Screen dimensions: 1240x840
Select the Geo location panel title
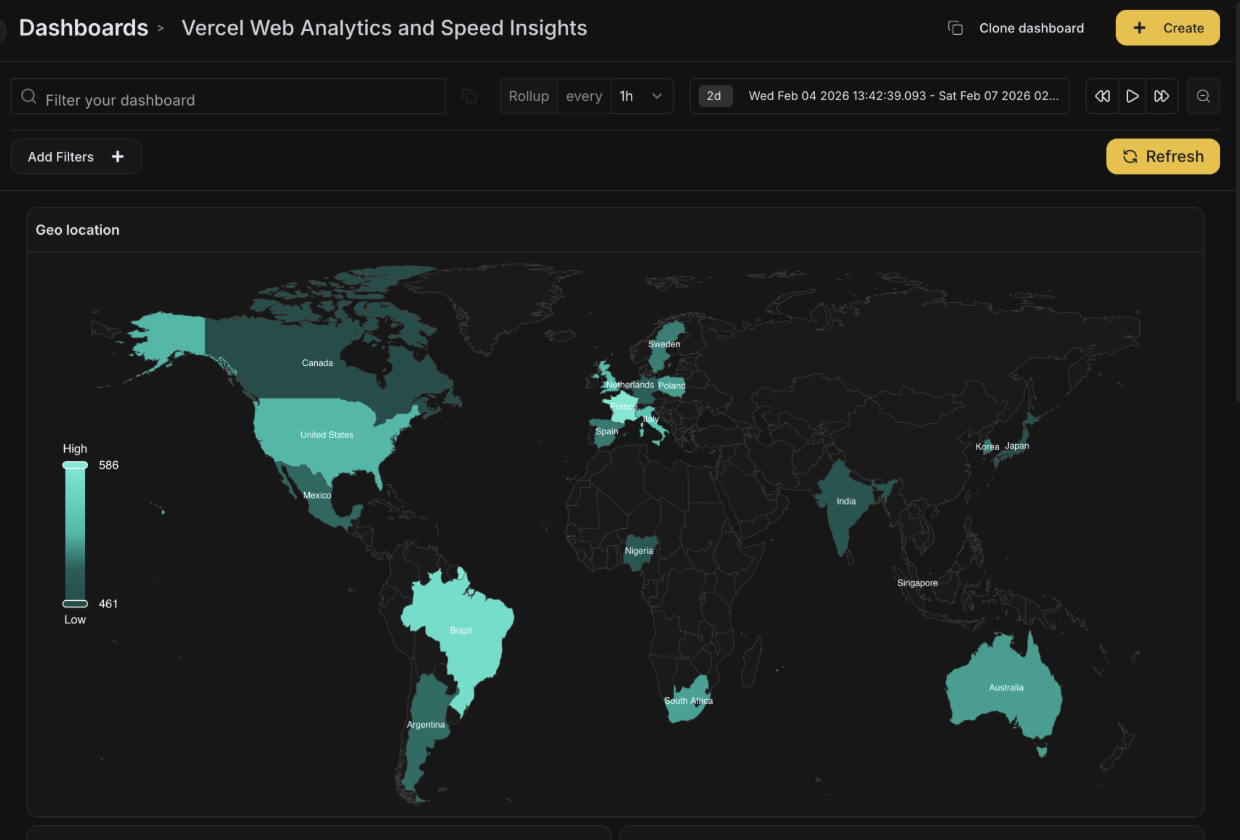pos(78,230)
